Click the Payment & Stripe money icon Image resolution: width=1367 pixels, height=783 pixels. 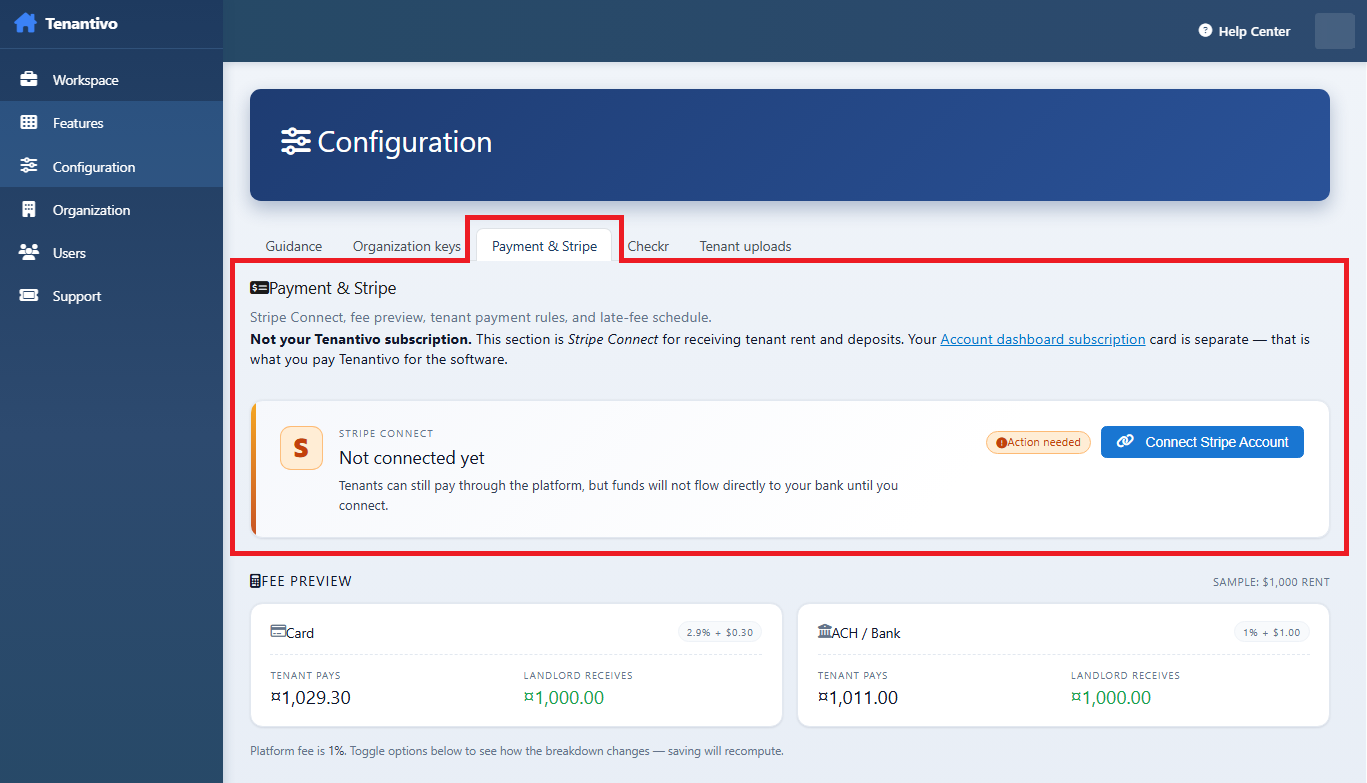pos(259,288)
